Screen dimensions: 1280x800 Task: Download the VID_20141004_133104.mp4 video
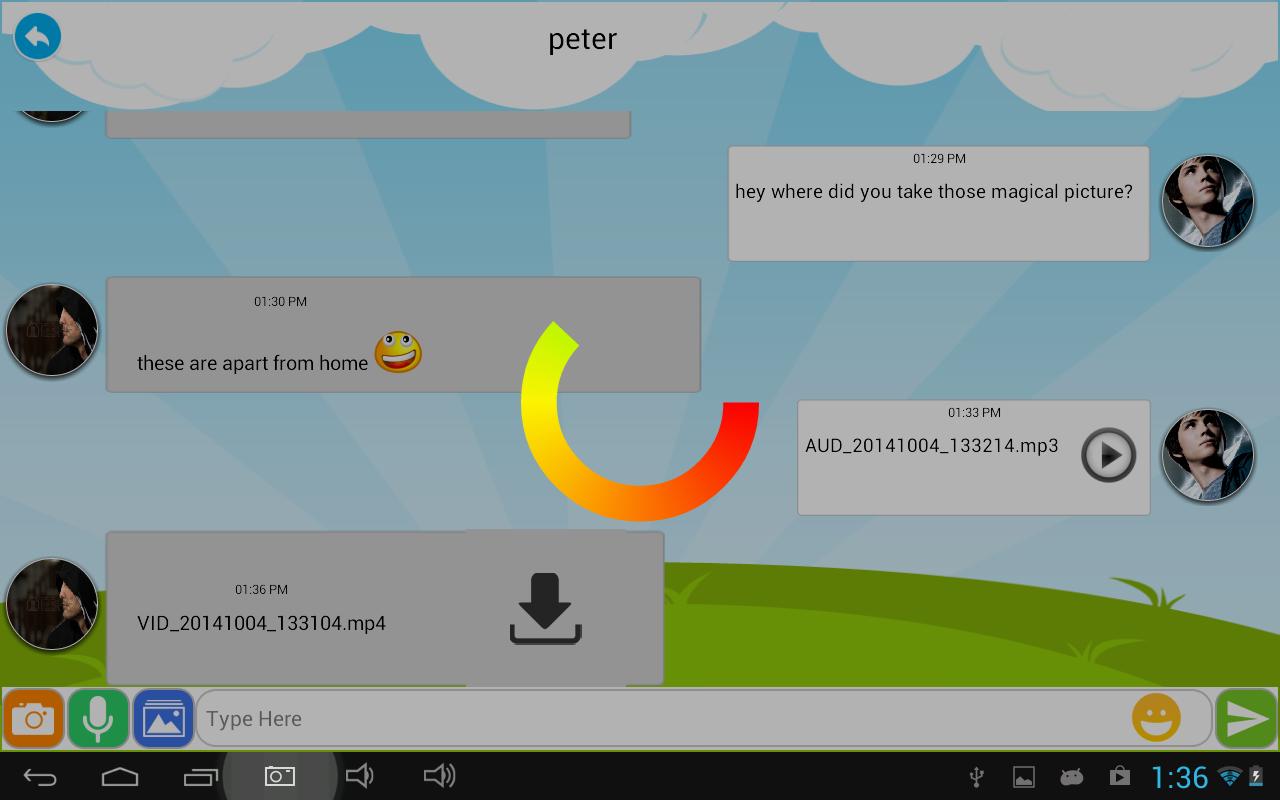pos(545,608)
